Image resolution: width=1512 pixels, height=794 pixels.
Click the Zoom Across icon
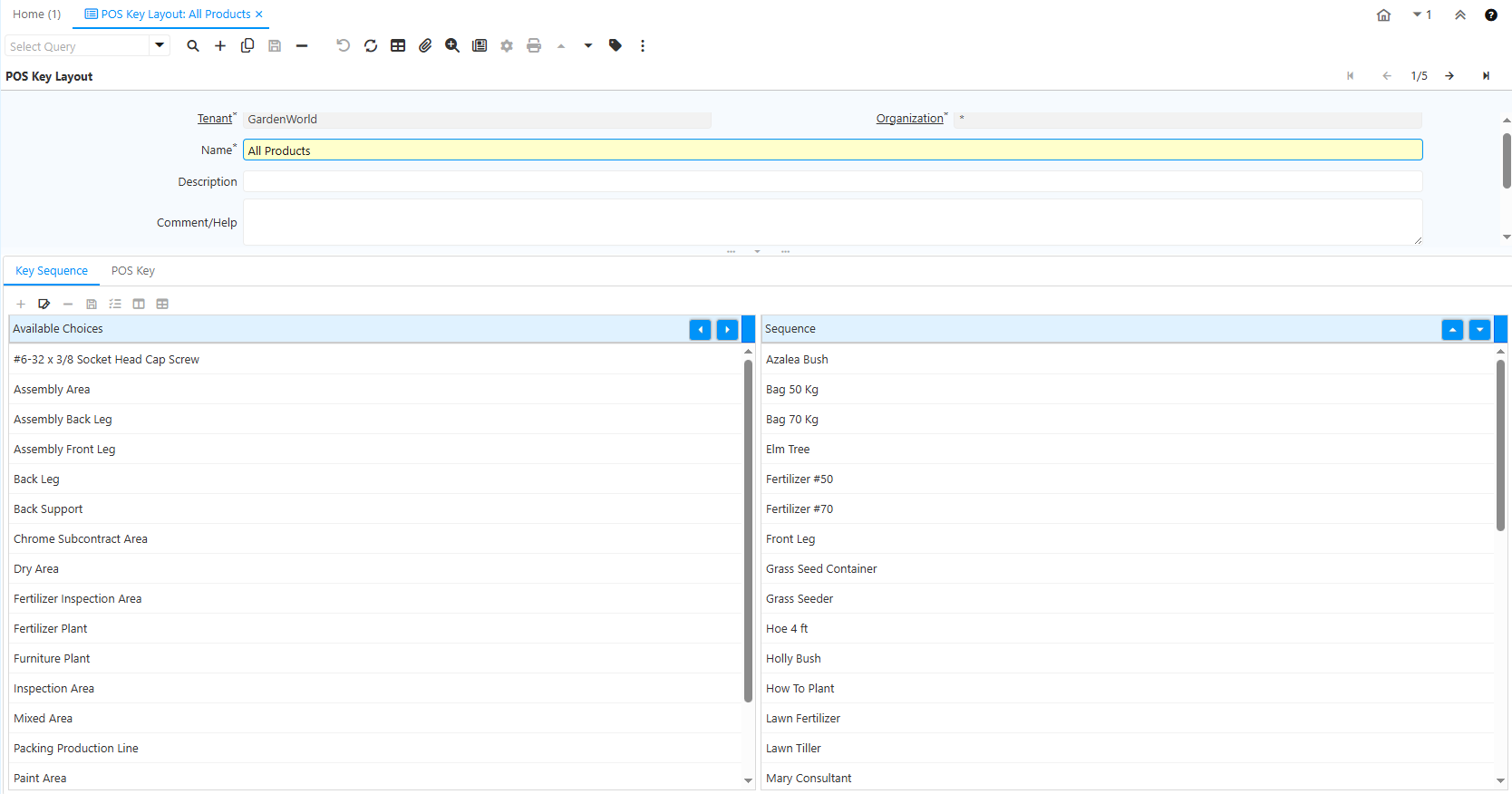click(452, 46)
